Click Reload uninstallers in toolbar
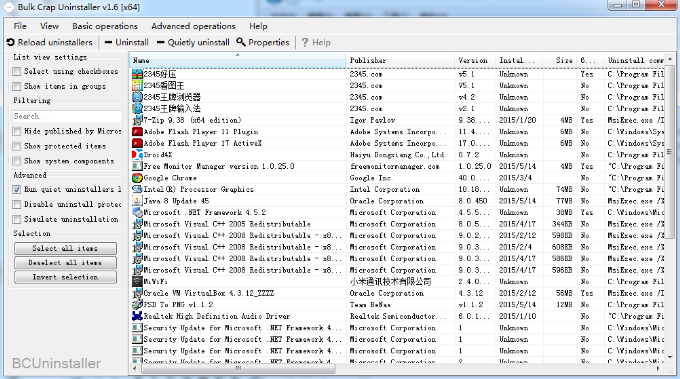This screenshot has width=680, height=379. (49, 42)
